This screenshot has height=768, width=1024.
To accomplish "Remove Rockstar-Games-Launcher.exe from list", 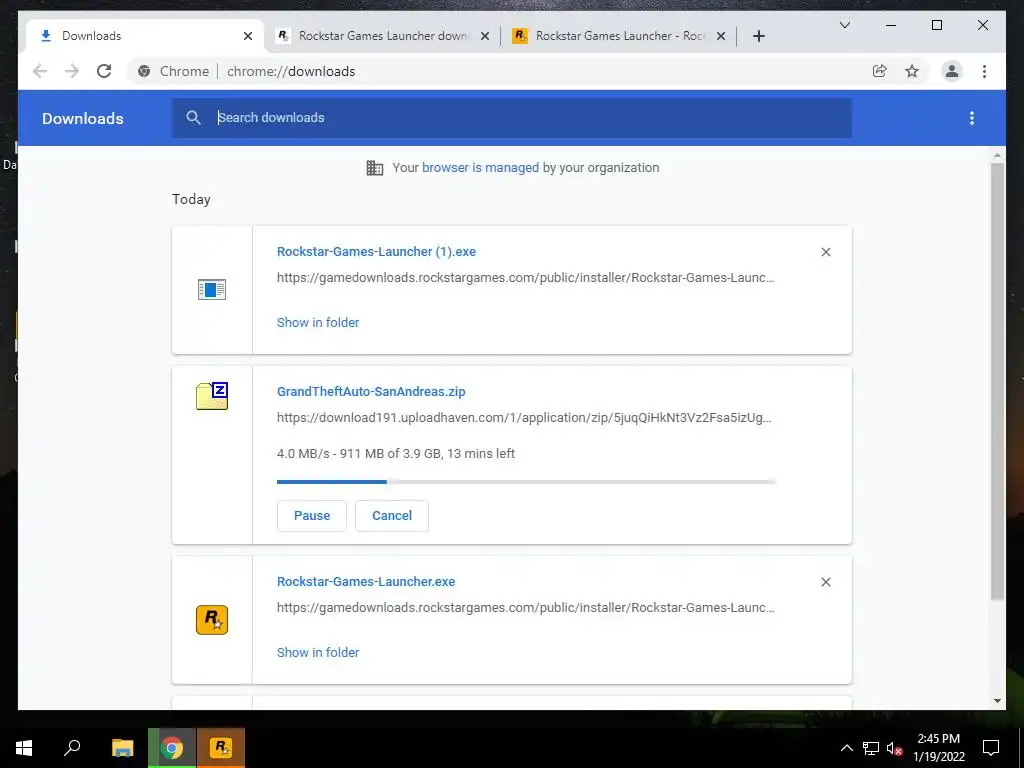I will tap(825, 582).
